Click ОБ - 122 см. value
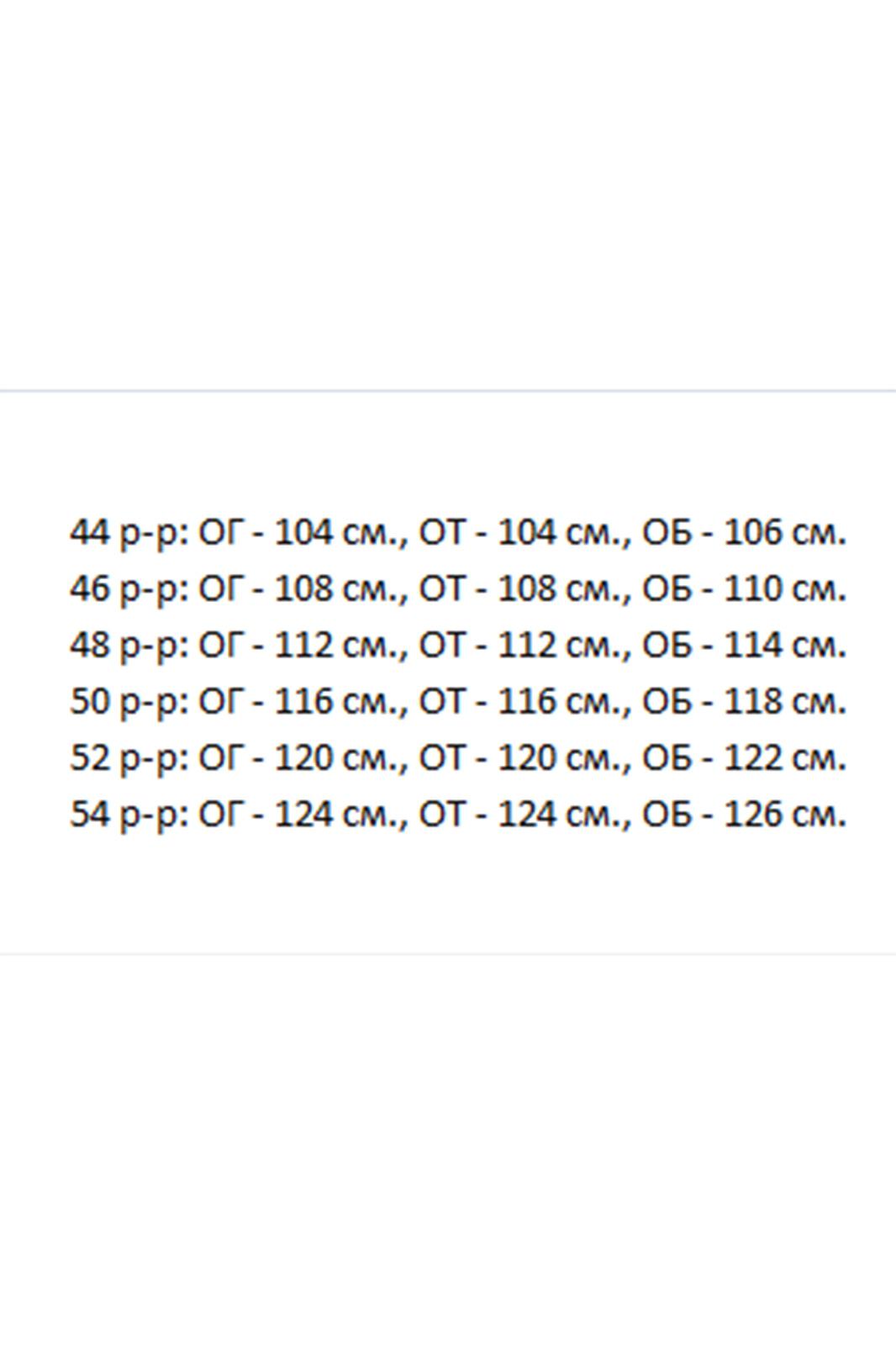This screenshot has height=1345, width=896. [x=744, y=757]
